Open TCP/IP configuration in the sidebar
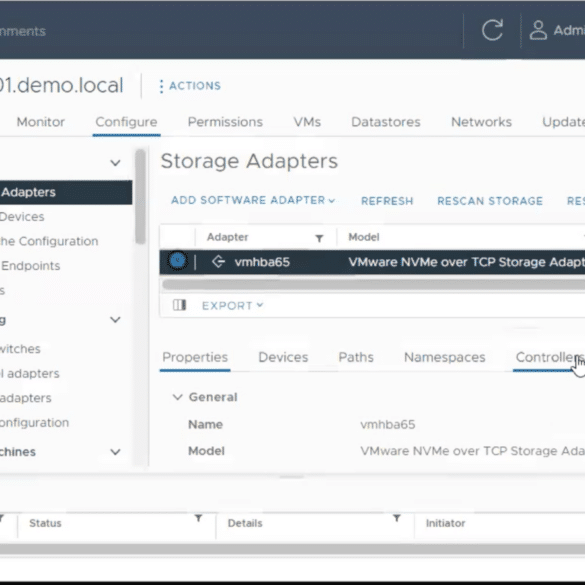Image resolution: width=585 pixels, height=585 pixels. pos(34,423)
